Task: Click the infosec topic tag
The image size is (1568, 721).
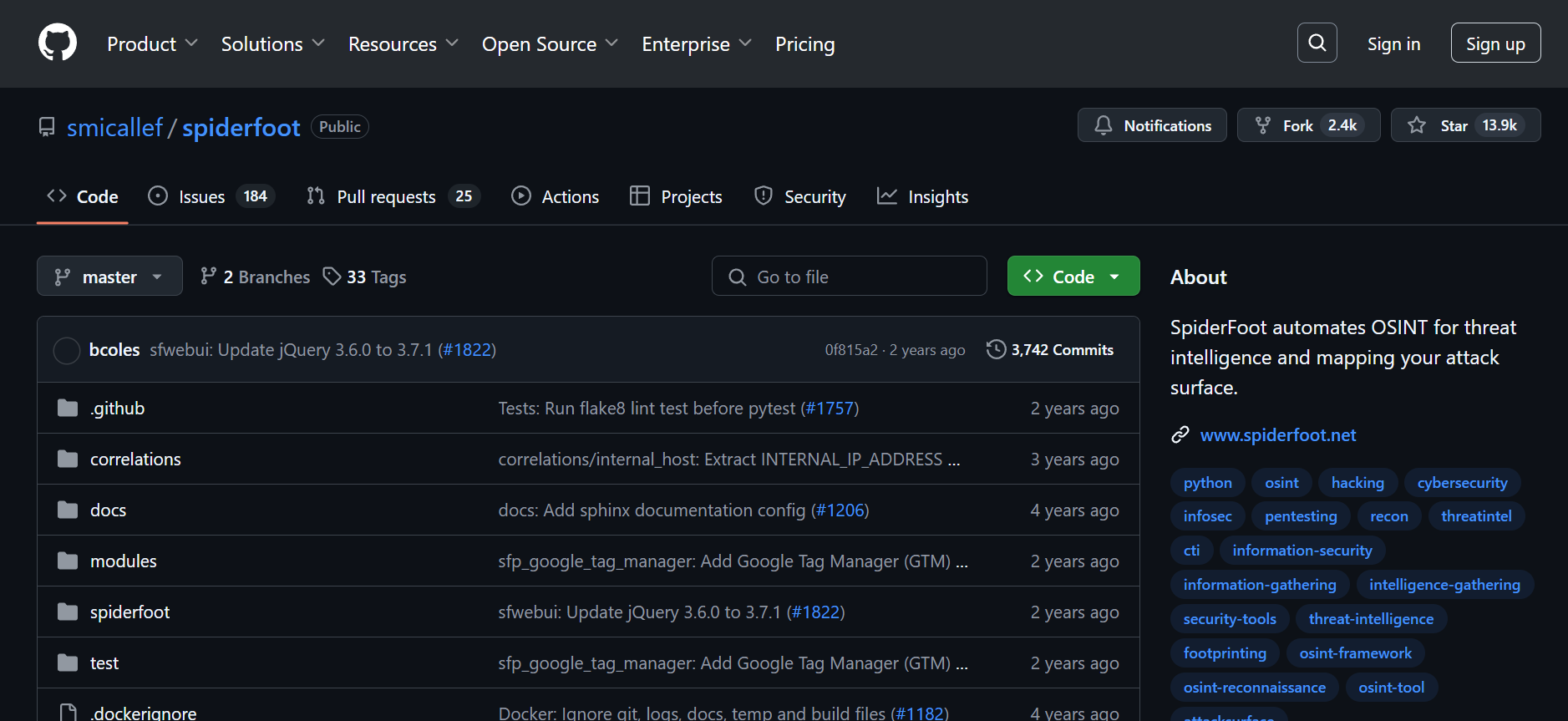Action: coord(1207,515)
